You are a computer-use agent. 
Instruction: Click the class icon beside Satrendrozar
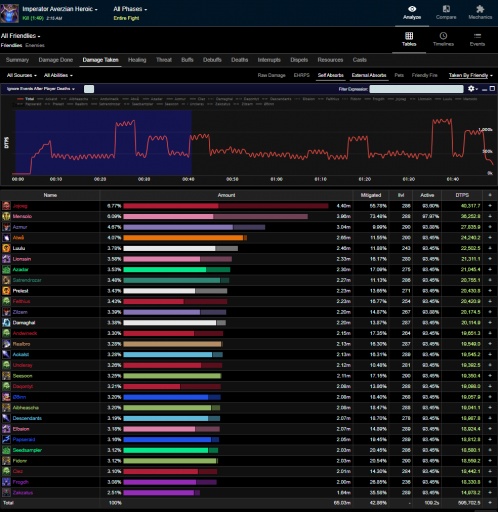click(x=6, y=280)
